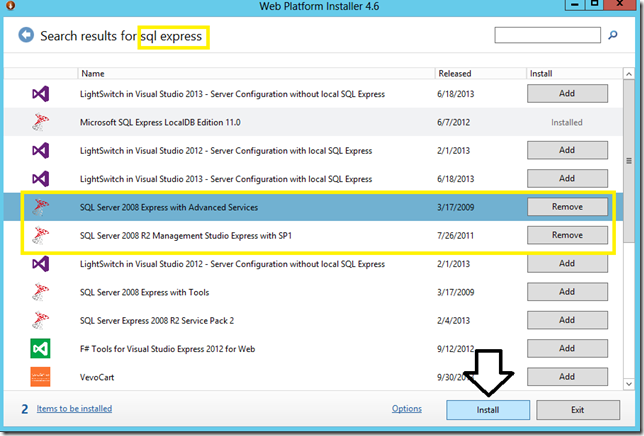The image size is (644, 436).
Task: Add LightSwitch 2013 with local SQL Express
Action: pos(567,179)
